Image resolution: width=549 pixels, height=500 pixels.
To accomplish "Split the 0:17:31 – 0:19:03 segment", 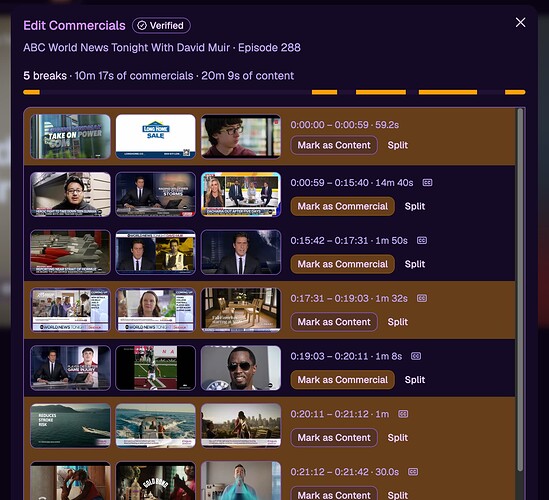I will 398,322.
